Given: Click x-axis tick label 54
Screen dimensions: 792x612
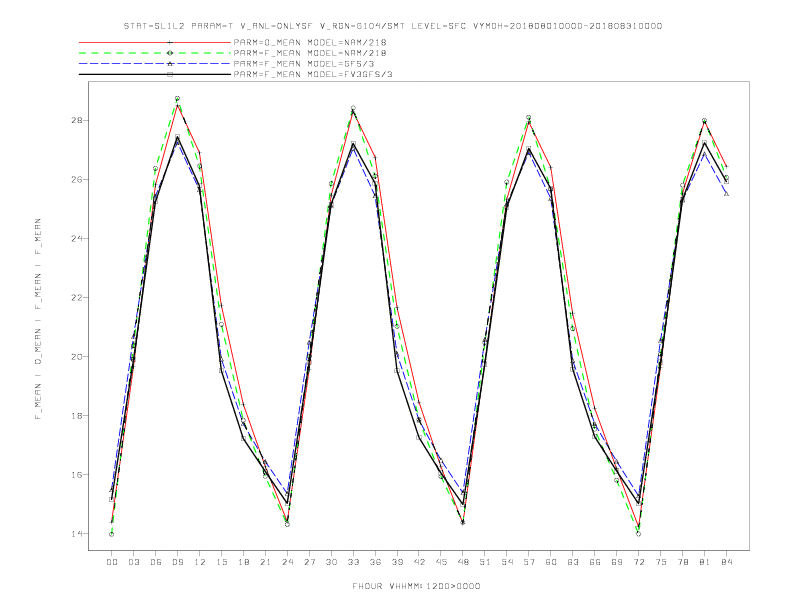Looking at the screenshot, I should coord(507,562).
